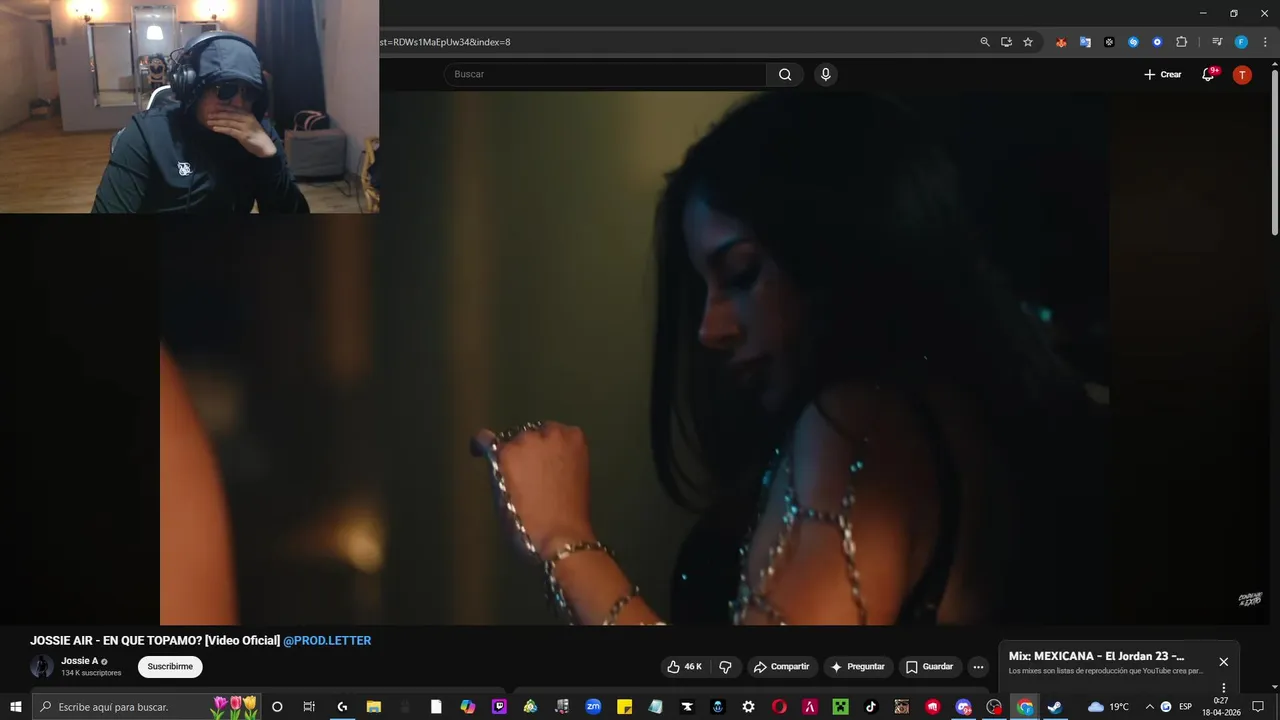This screenshot has width=1280, height=720.
Task: Open YouTube notifications bell
Action: coord(1208,74)
